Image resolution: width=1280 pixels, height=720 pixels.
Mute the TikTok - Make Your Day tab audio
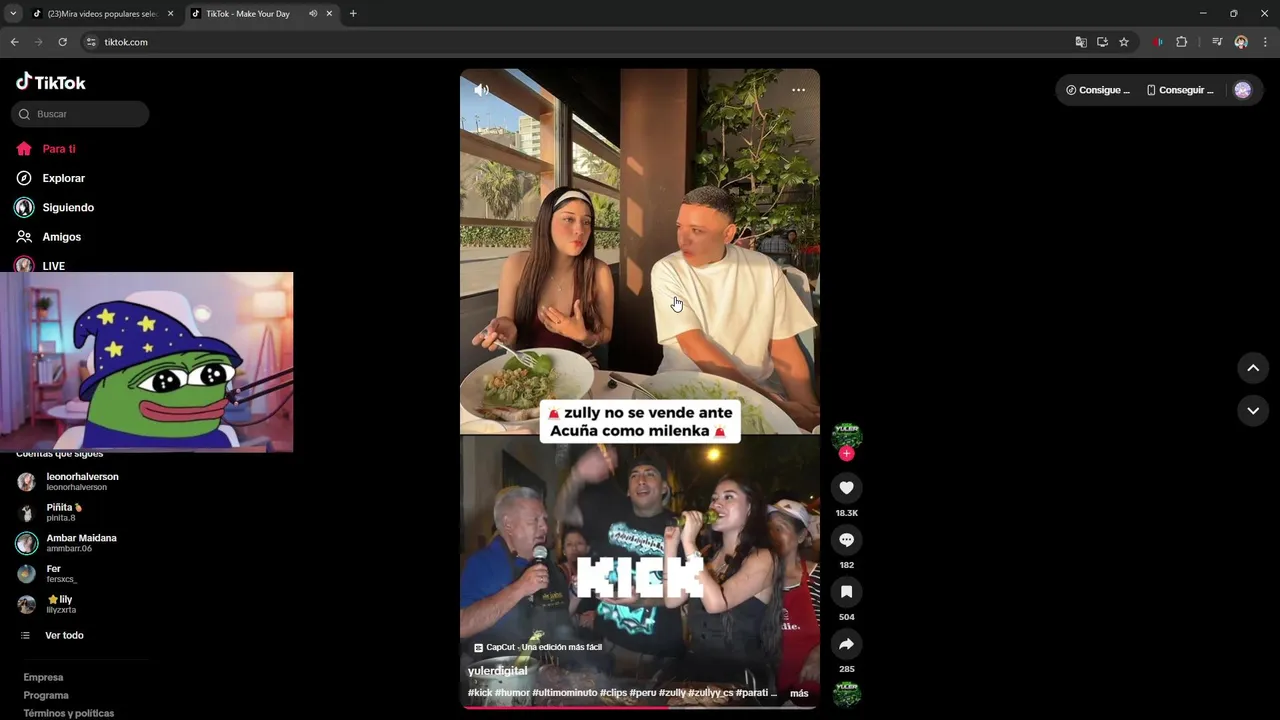click(x=313, y=14)
